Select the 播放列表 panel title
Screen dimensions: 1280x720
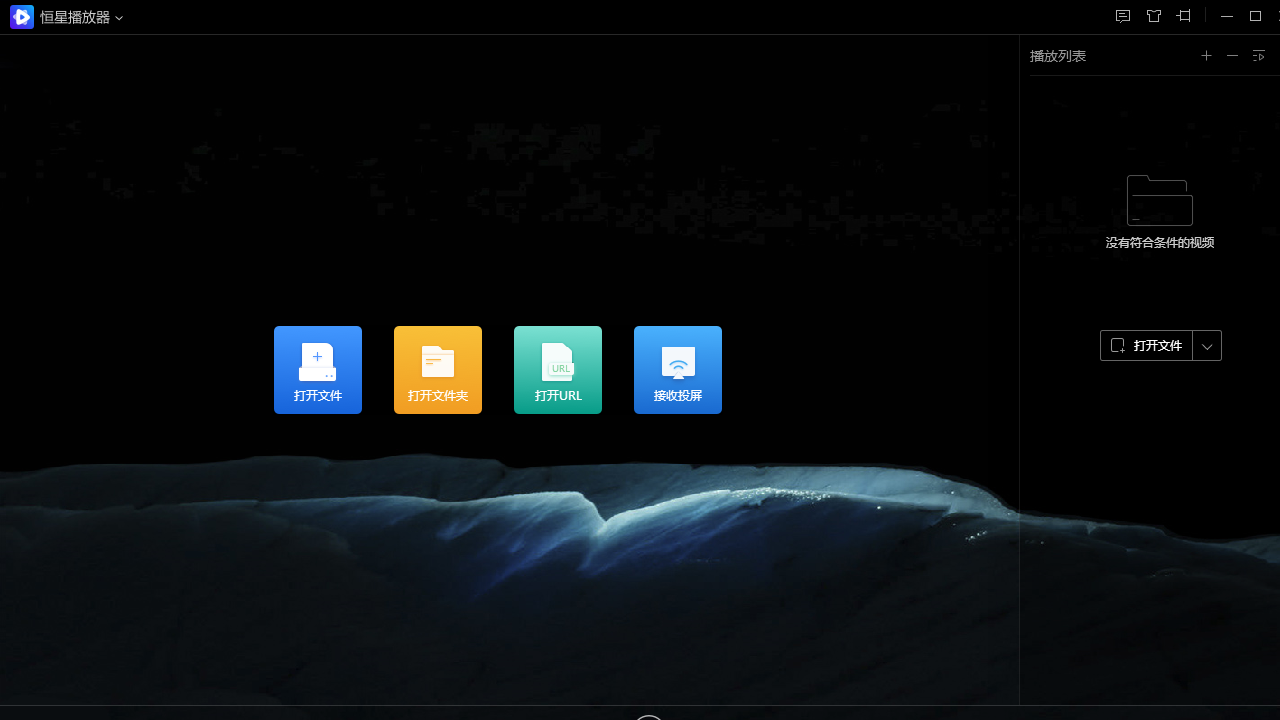pyautogui.click(x=1058, y=56)
